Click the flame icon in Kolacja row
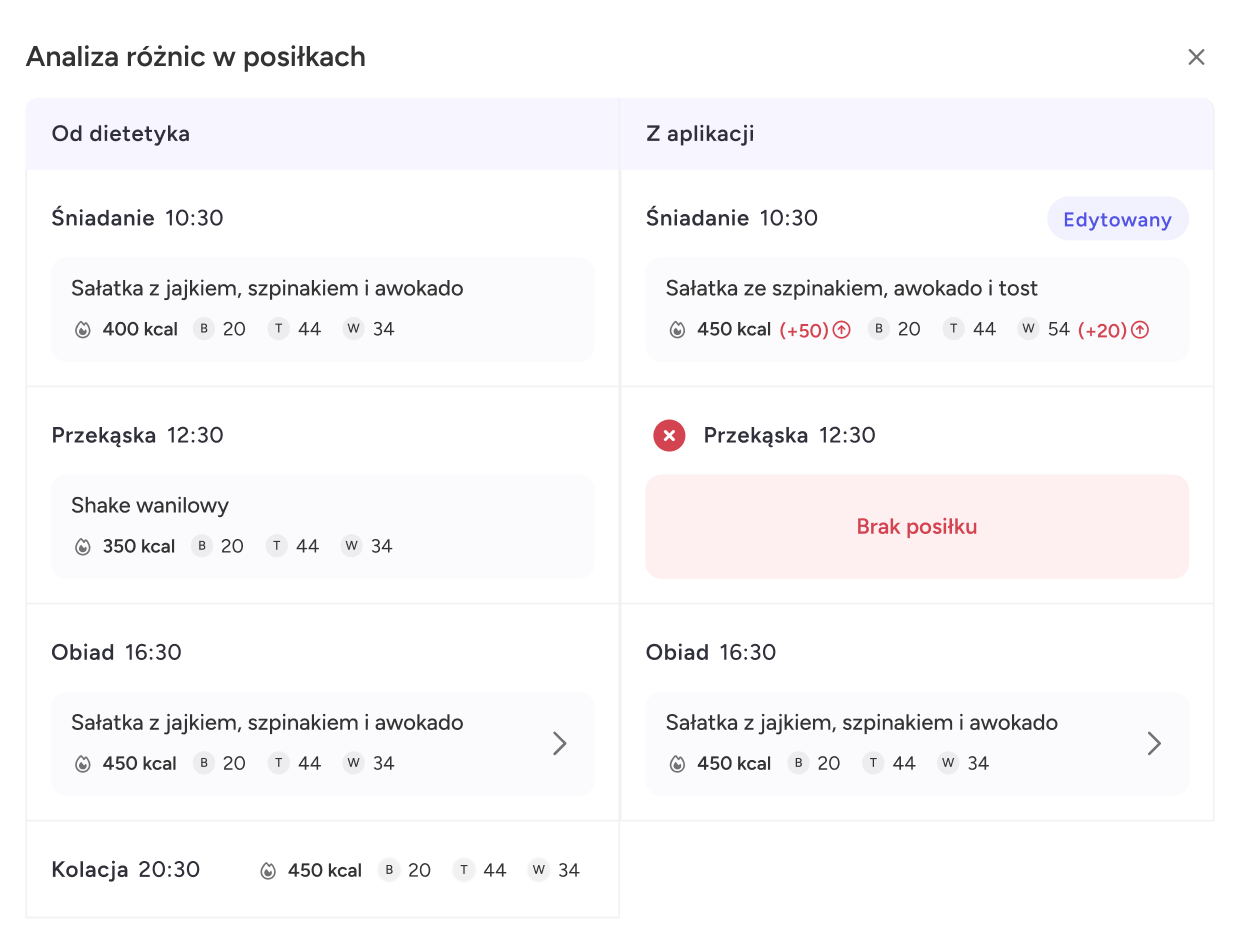1240x951 pixels. pos(268,870)
